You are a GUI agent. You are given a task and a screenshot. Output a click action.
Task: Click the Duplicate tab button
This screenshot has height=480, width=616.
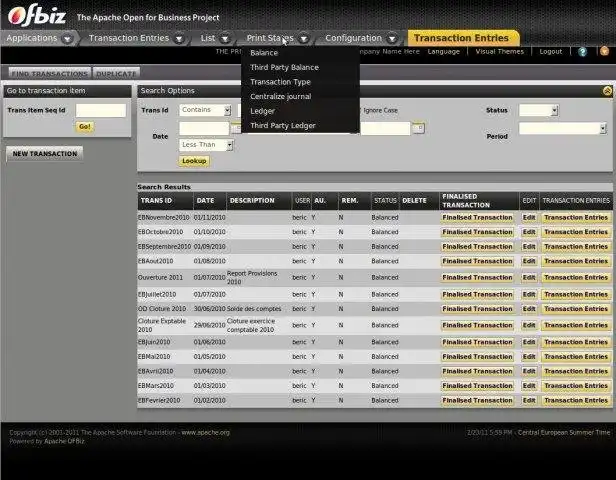[116, 73]
